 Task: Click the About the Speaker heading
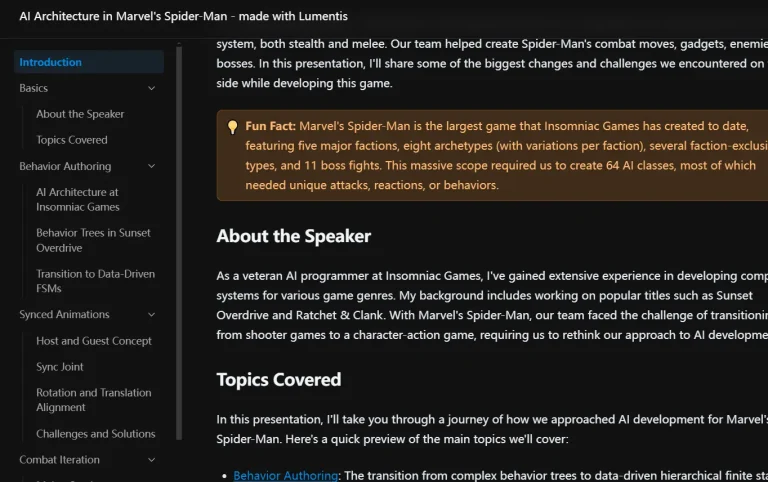(293, 236)
